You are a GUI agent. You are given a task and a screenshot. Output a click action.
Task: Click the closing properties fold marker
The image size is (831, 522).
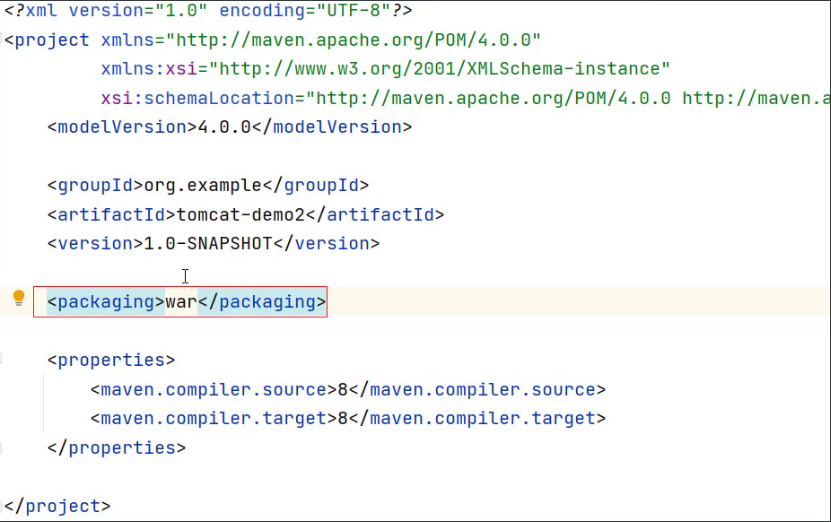click(x=1, y=448)
